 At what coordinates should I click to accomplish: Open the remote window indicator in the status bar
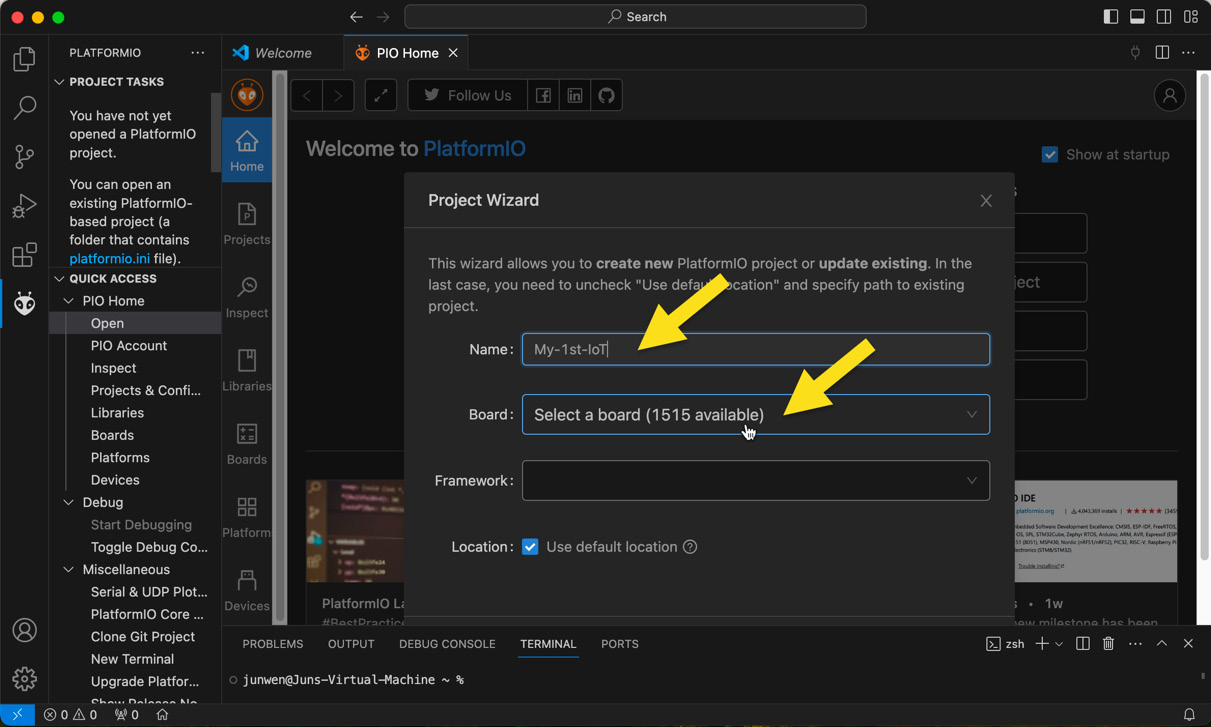[x=17, y=715]
